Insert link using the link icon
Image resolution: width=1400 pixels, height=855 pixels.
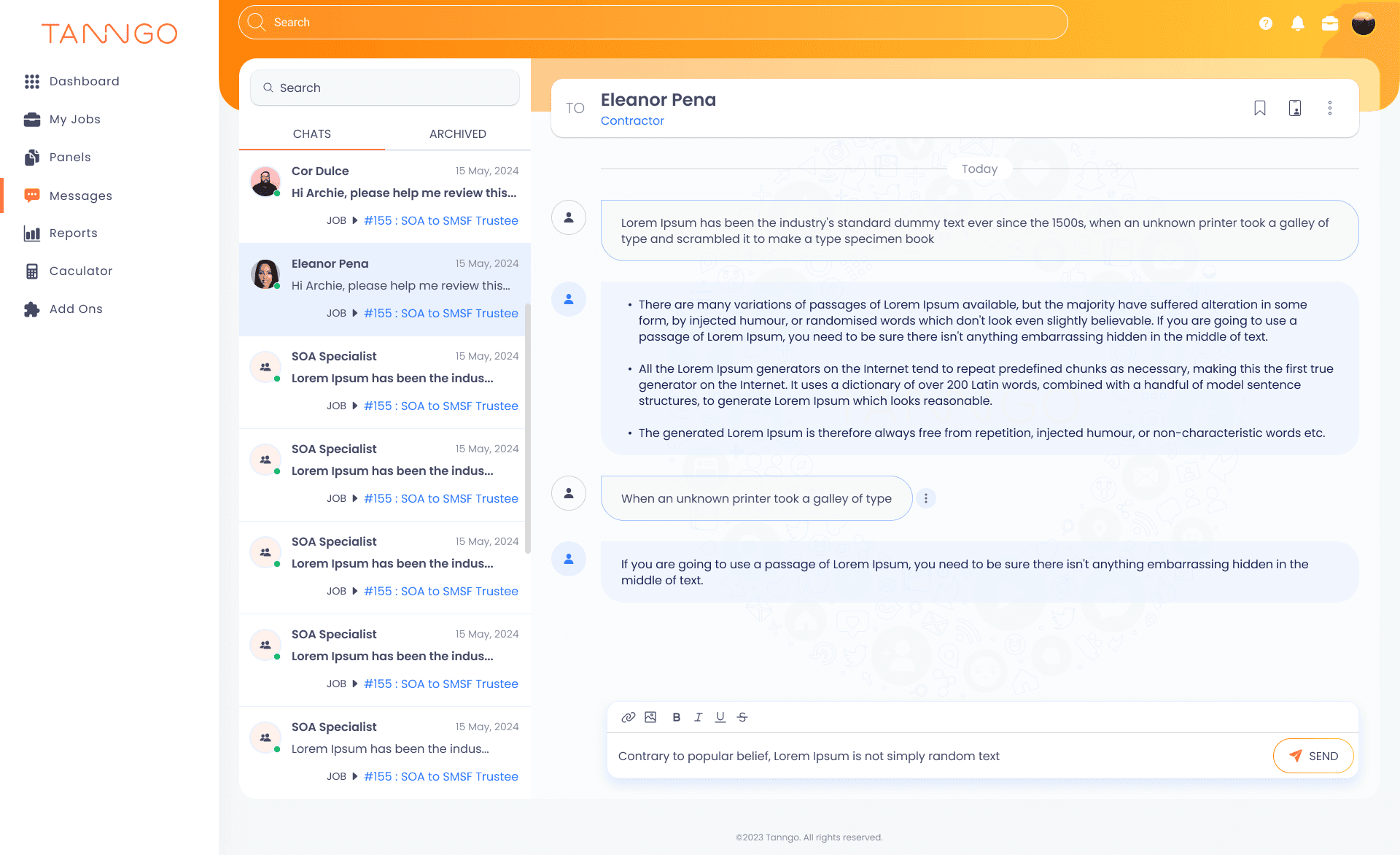(x=628, y=717)
